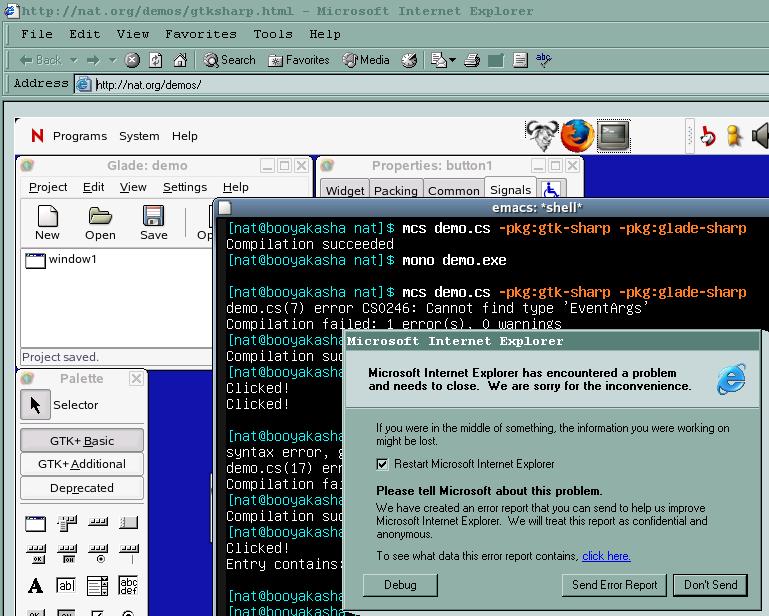Image resolution: width=769 pixels, height=616 pixels.
Task: Open the accessibility wheelchair tab in Properties
Action: (x=552, y=189)
